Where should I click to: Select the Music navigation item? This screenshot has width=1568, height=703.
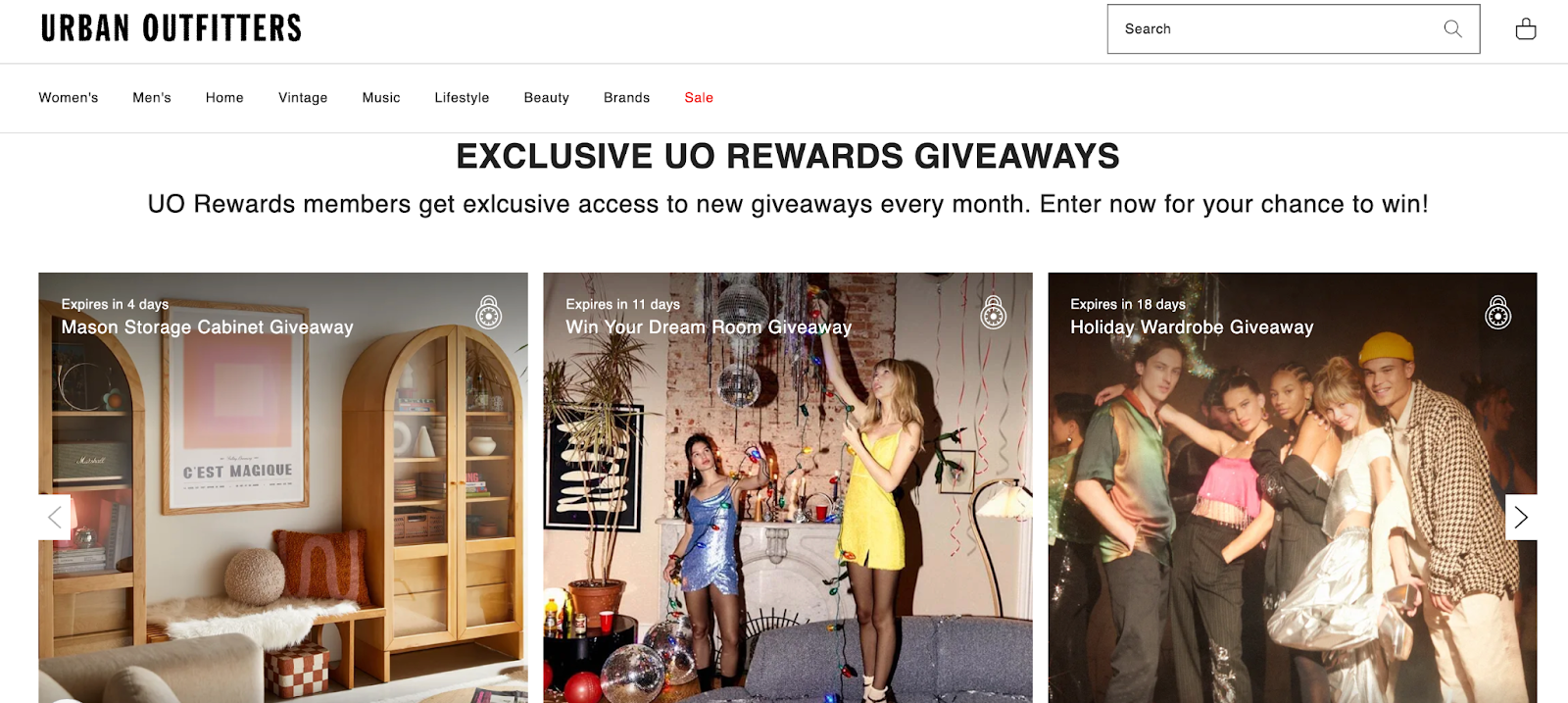coord(381,98)
